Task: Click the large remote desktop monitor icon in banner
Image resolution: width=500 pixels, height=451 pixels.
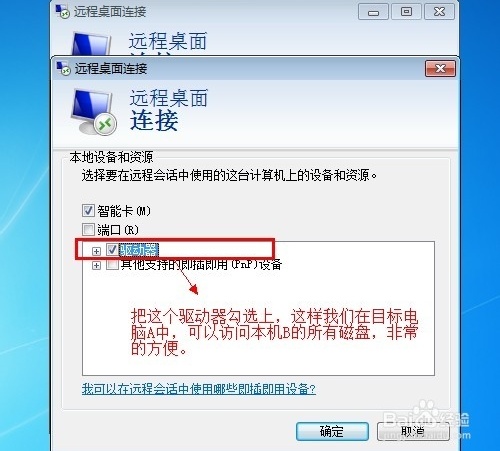Action: point(94,112)
